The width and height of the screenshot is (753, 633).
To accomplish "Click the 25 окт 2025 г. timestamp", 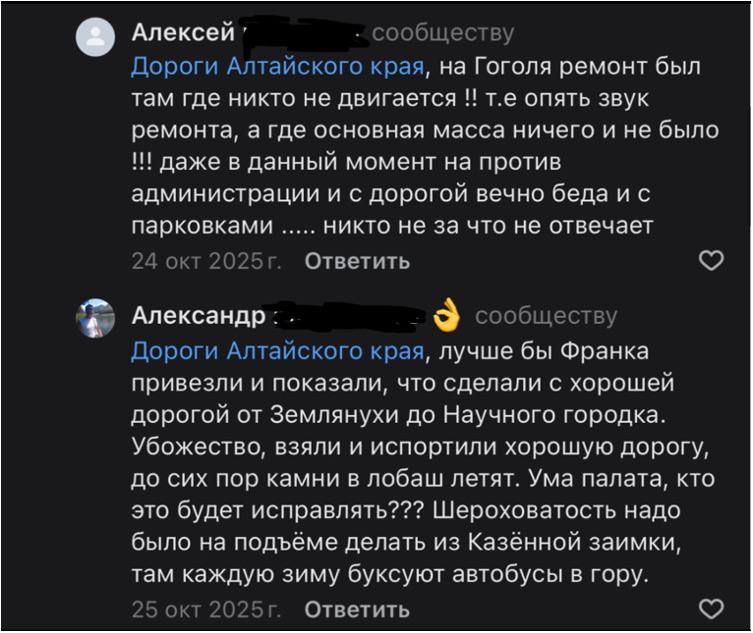I will pyautogui.click(x=207, y=609).
